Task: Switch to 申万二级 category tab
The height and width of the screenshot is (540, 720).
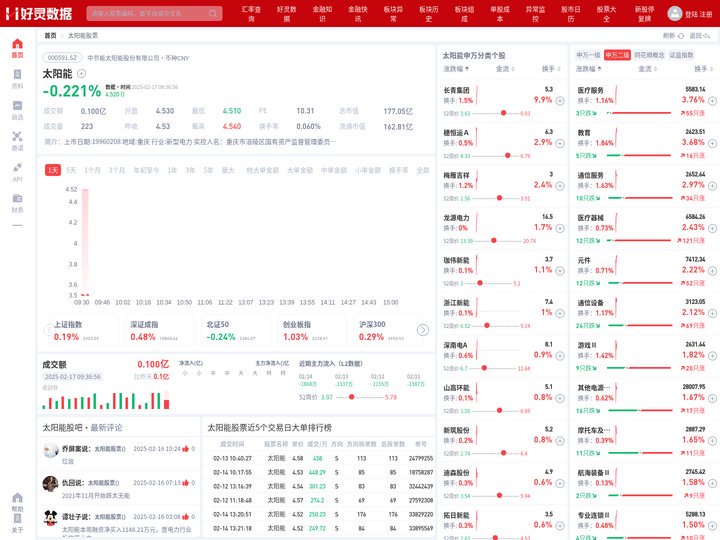Action: pos(617,55)
